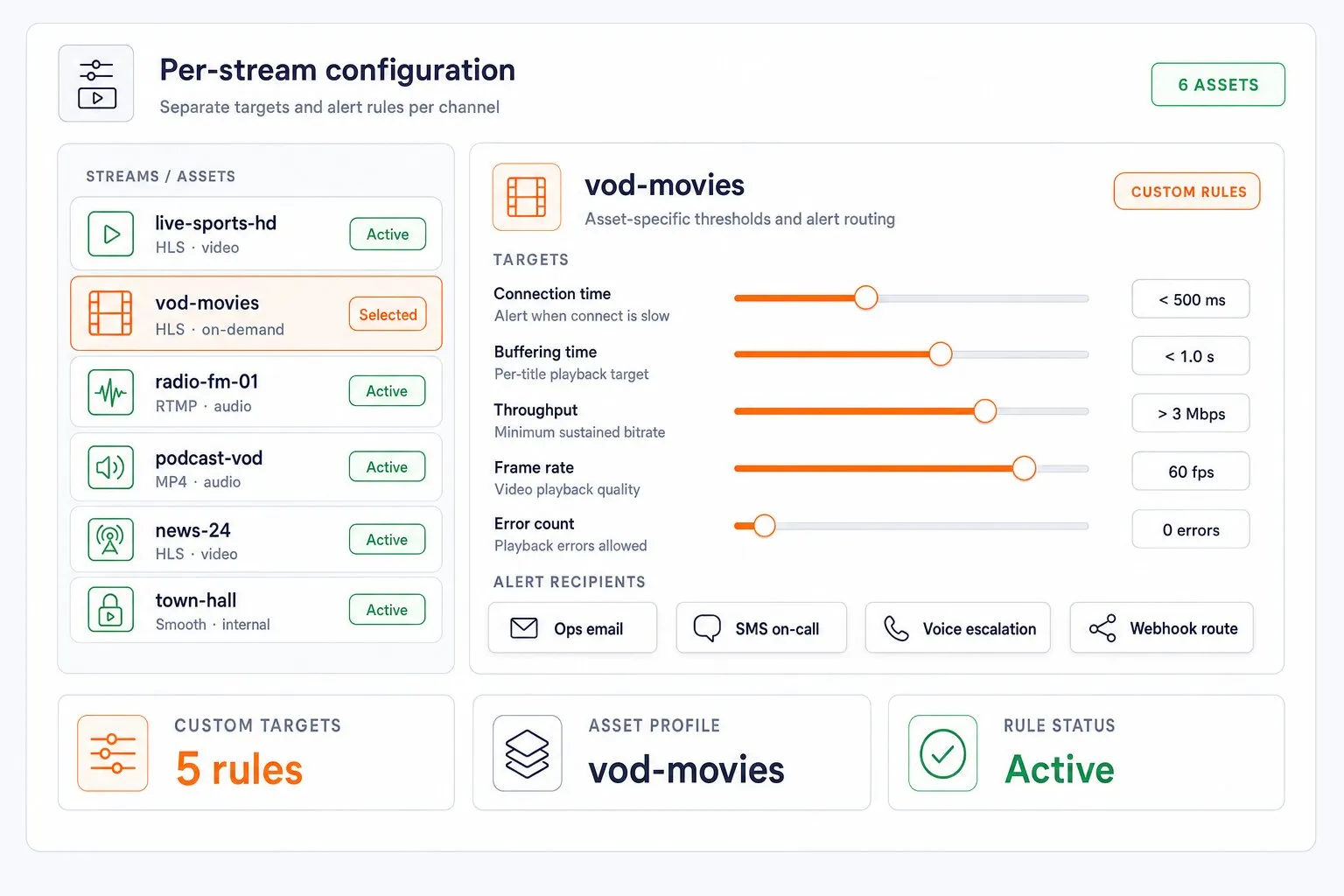1344x896 pixels.
Task: Click Active badge on podcast-vod
Action: [x=388, y=466]
